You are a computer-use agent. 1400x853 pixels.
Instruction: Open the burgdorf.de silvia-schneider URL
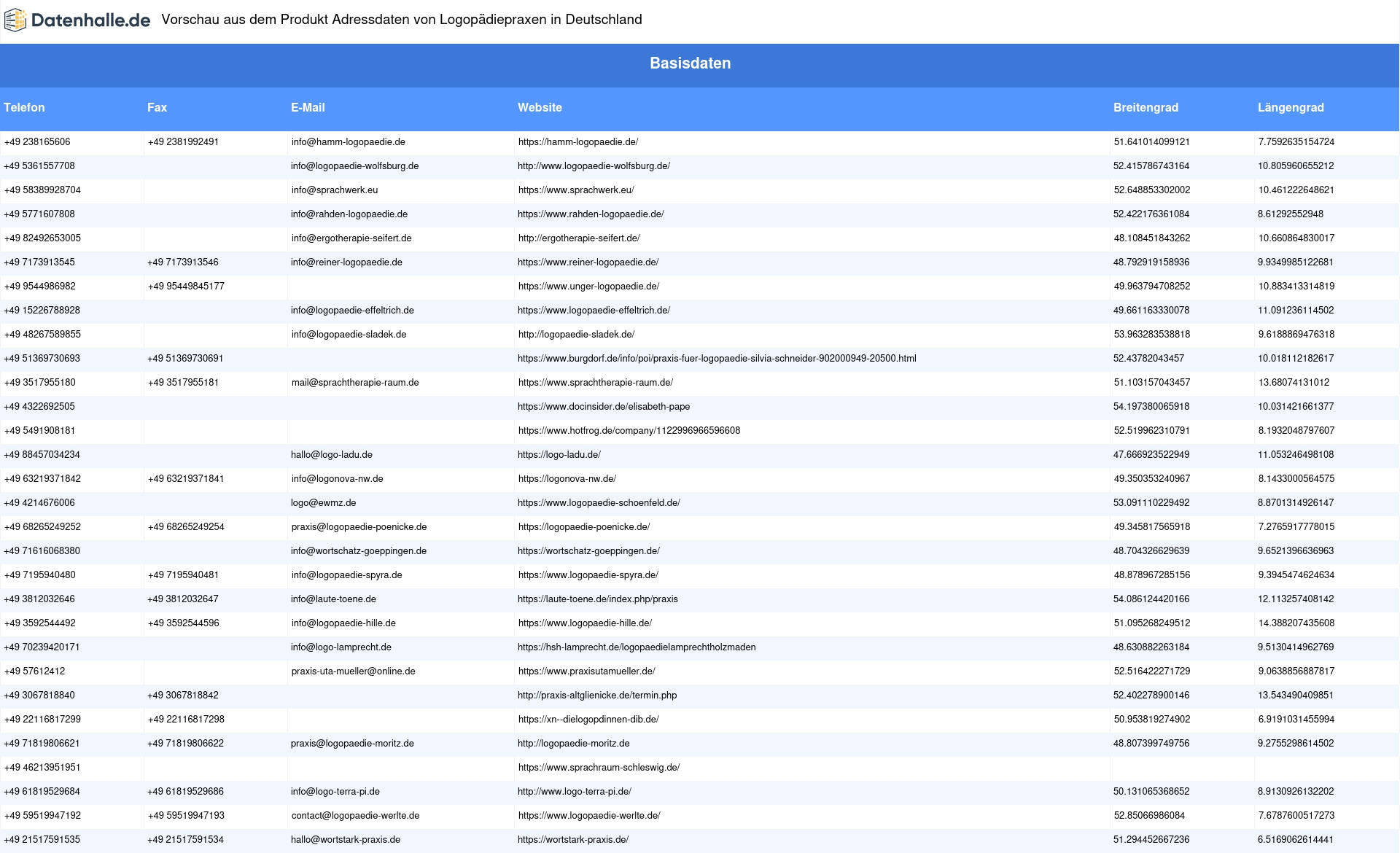[x=717, y=359]
